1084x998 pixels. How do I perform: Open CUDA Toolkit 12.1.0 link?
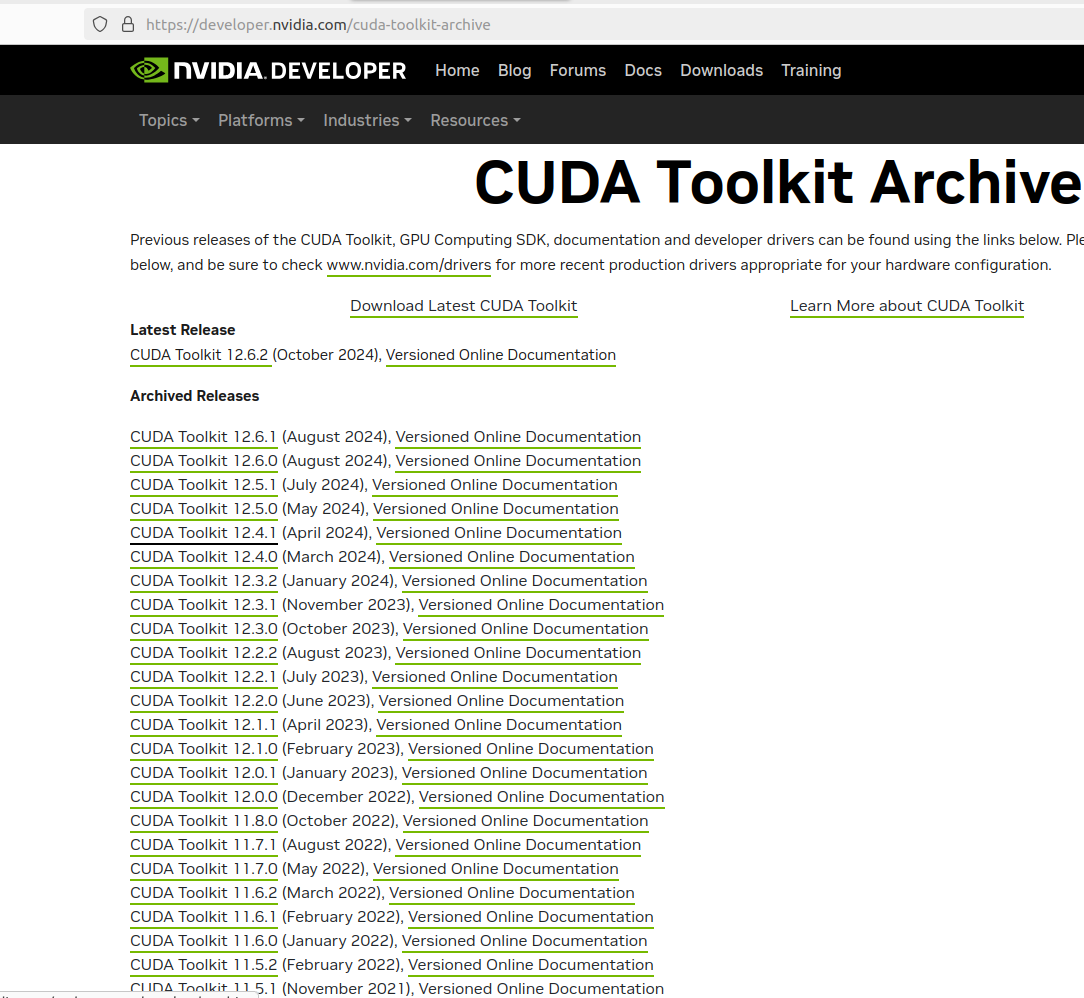(x=204, y=749)
